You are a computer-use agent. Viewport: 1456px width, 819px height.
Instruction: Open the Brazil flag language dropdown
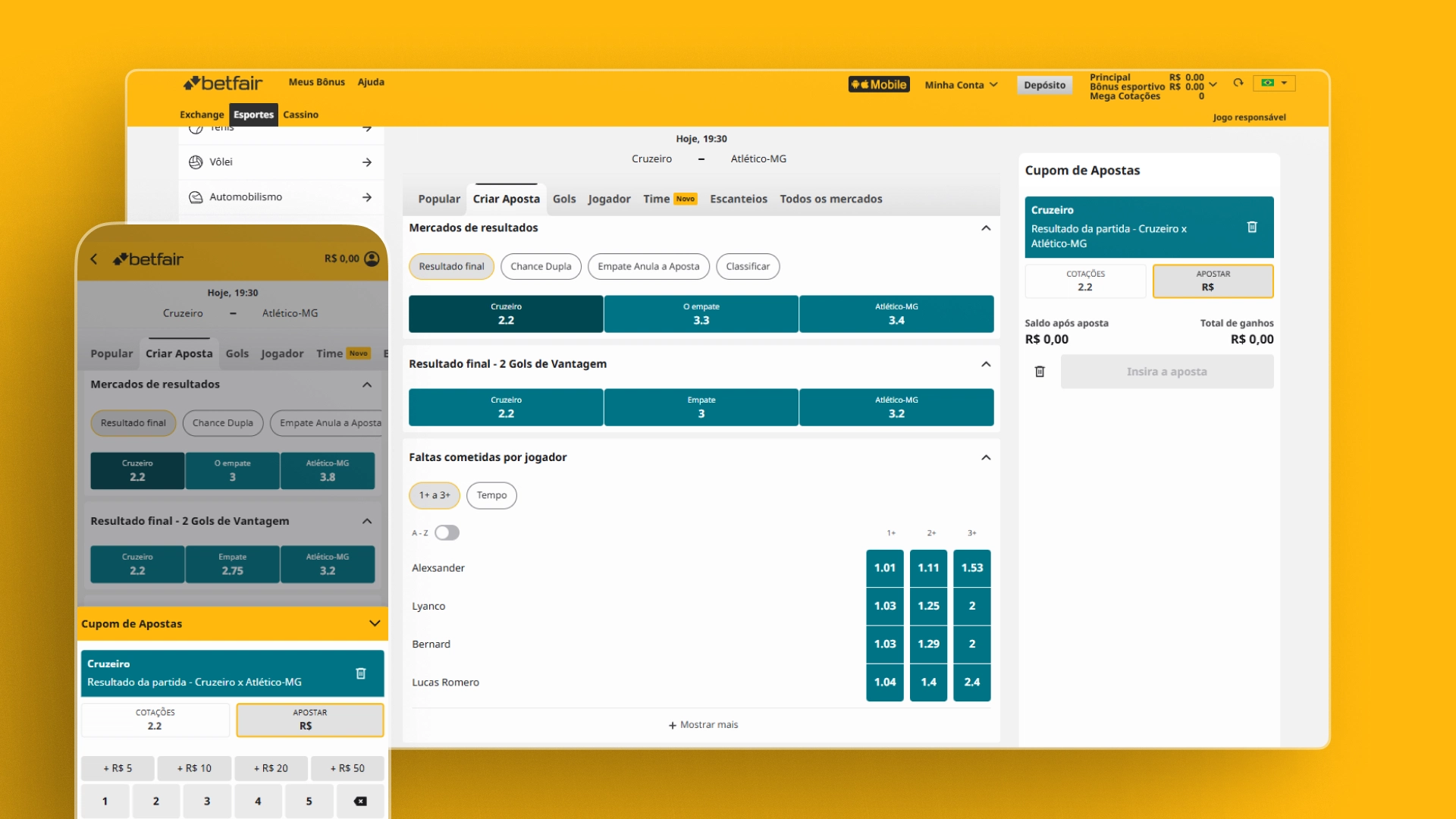[1274, 83]
